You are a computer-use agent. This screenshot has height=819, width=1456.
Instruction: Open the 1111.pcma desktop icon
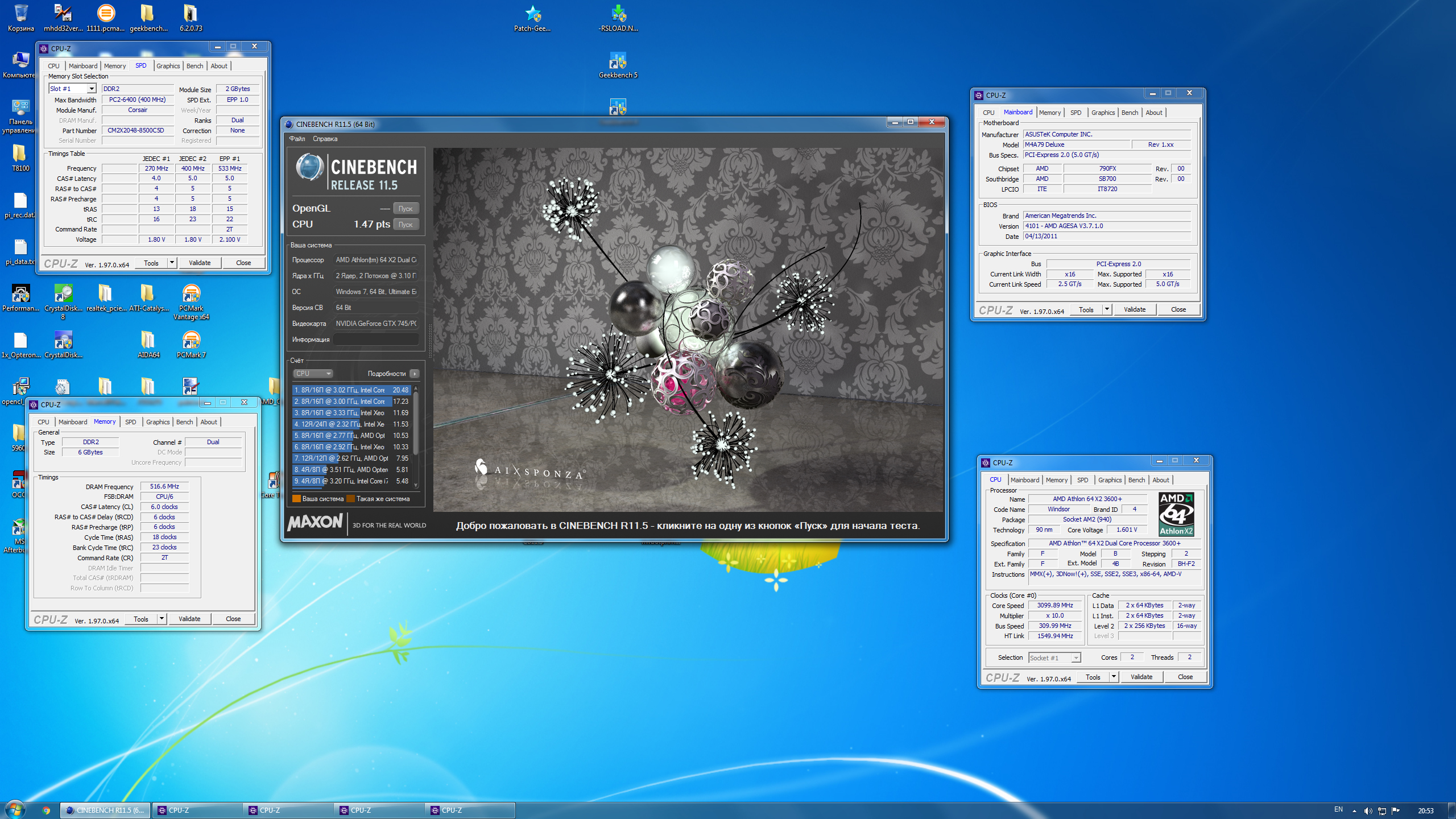[106, 17]
